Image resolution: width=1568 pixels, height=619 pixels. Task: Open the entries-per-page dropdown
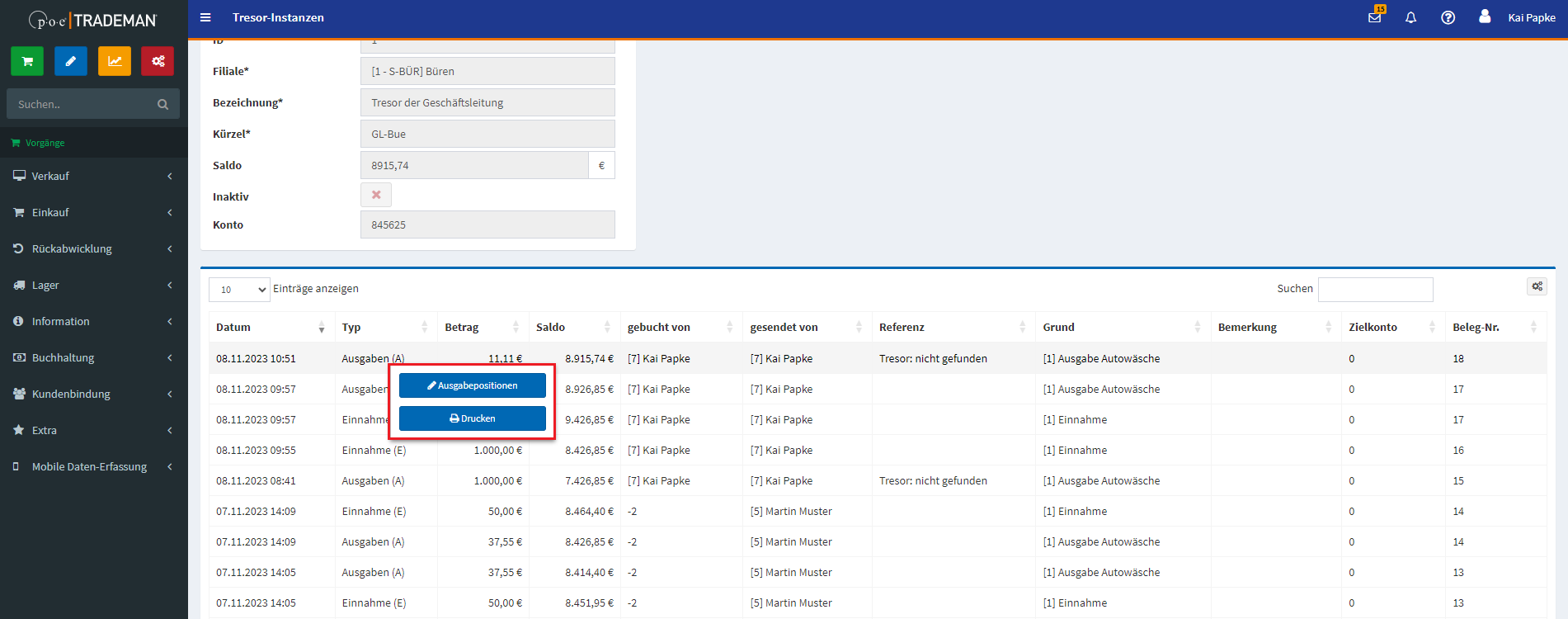coord(239,290)
